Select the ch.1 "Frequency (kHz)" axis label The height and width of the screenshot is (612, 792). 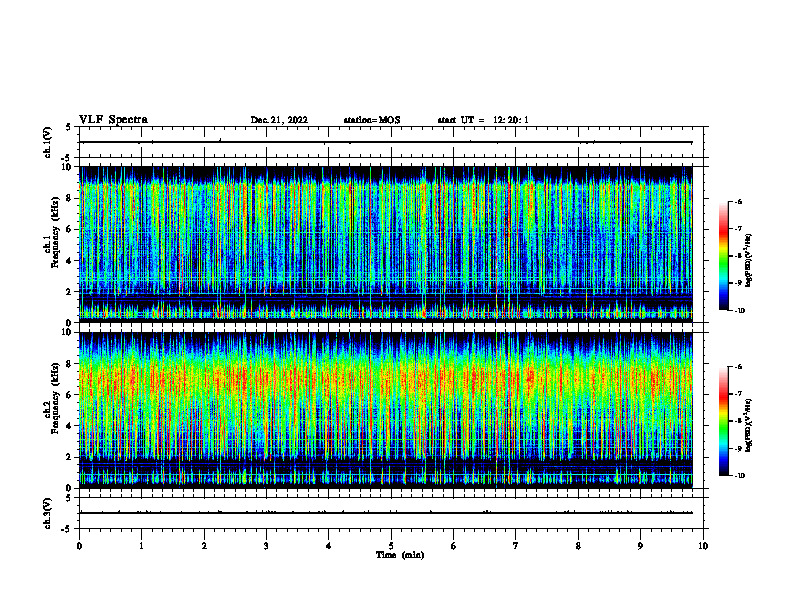click(54, 232)
